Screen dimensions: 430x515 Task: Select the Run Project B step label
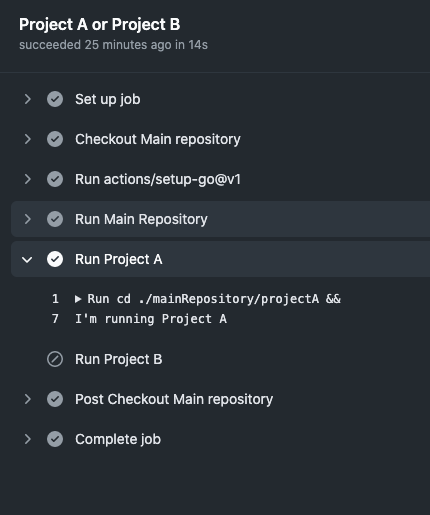[x=119, y=359]
